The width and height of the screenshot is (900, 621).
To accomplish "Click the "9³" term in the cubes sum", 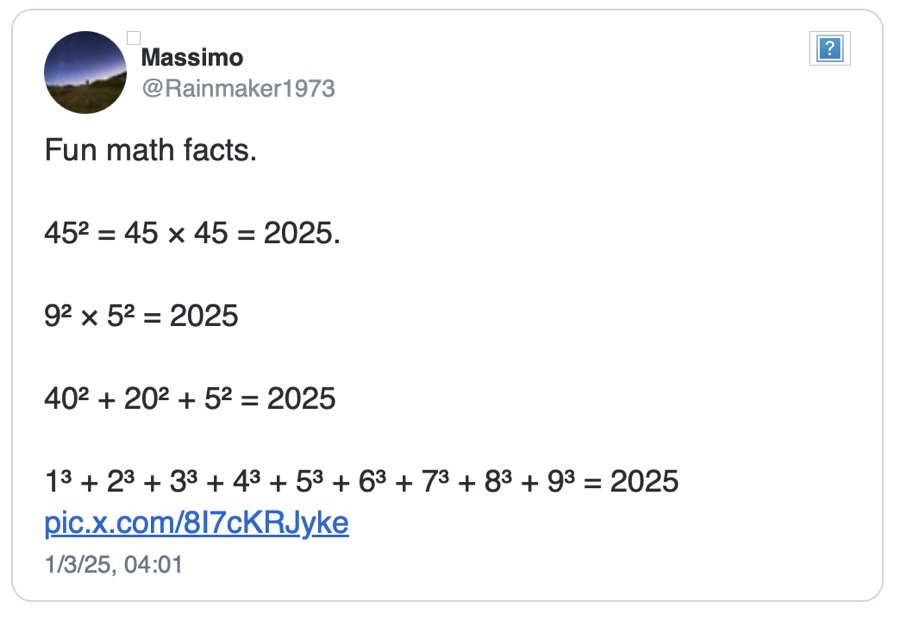I will coord(561,482).
